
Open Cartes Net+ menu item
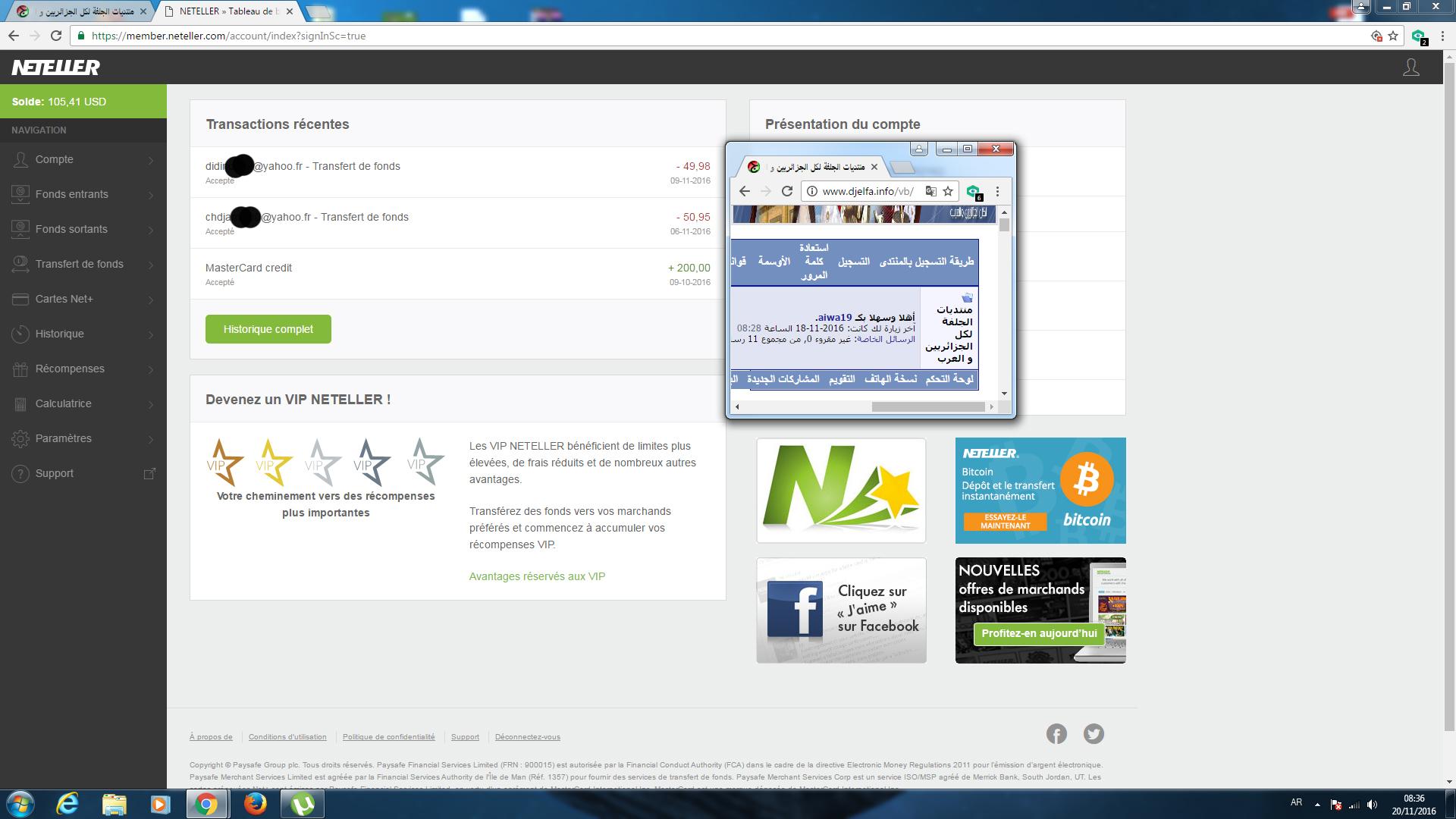pyautogui.click(x=83, y=299)
